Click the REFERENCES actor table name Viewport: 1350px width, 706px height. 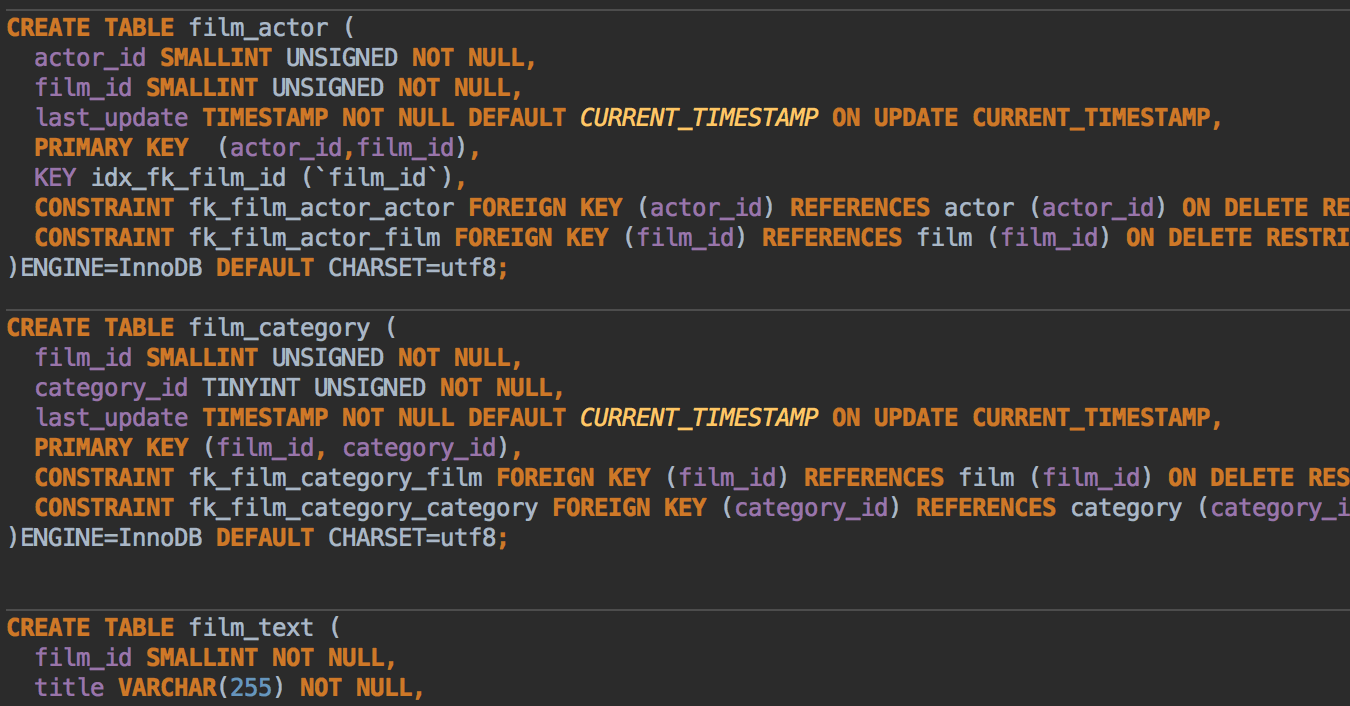coord(979,208)
